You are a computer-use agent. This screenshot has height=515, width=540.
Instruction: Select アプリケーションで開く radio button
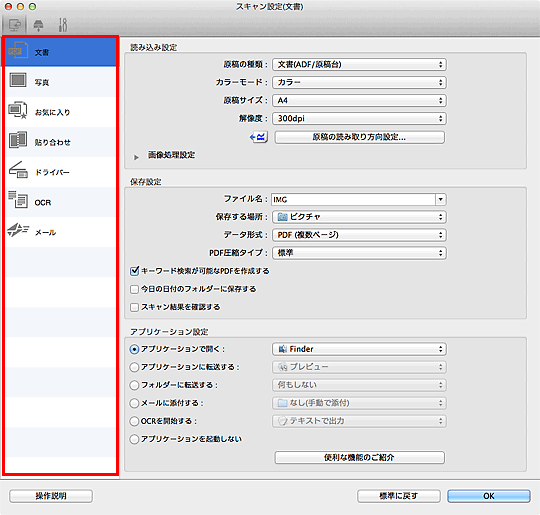tap(134, 349)
